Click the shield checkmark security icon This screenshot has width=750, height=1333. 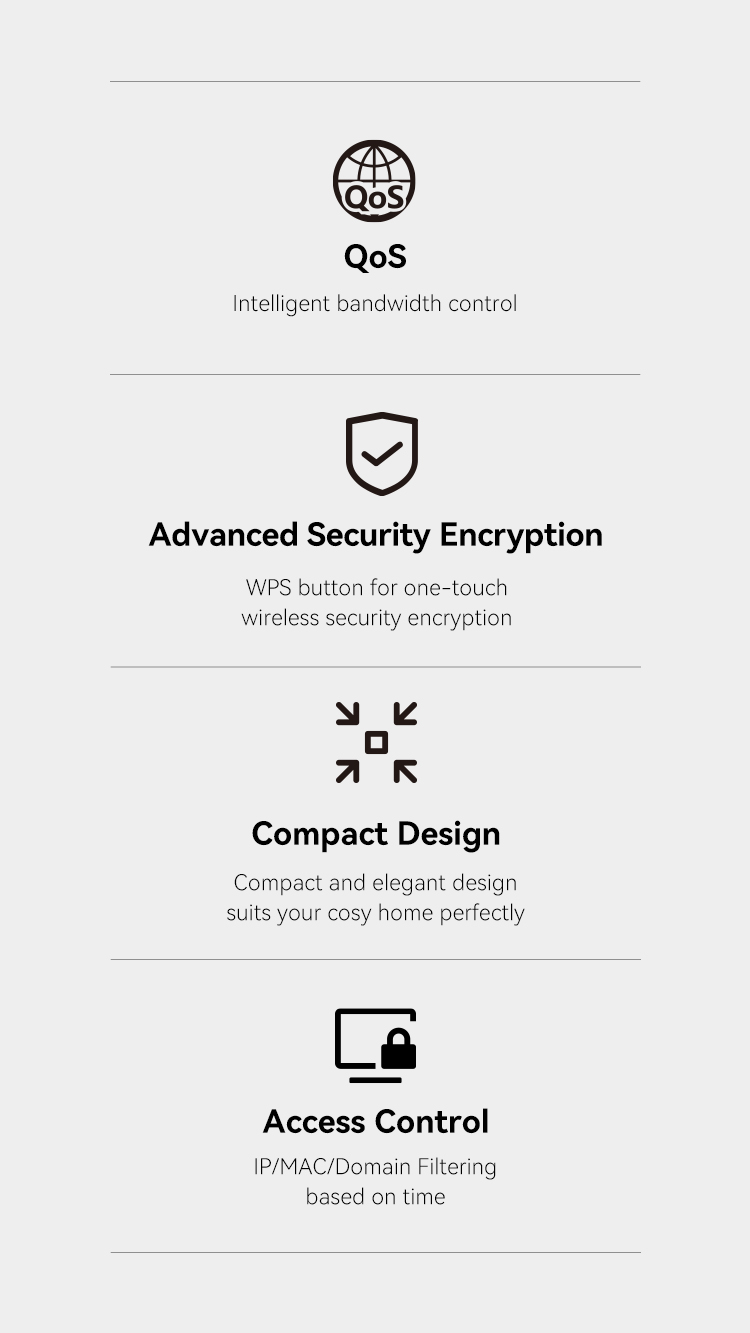(x=381, y=453)
